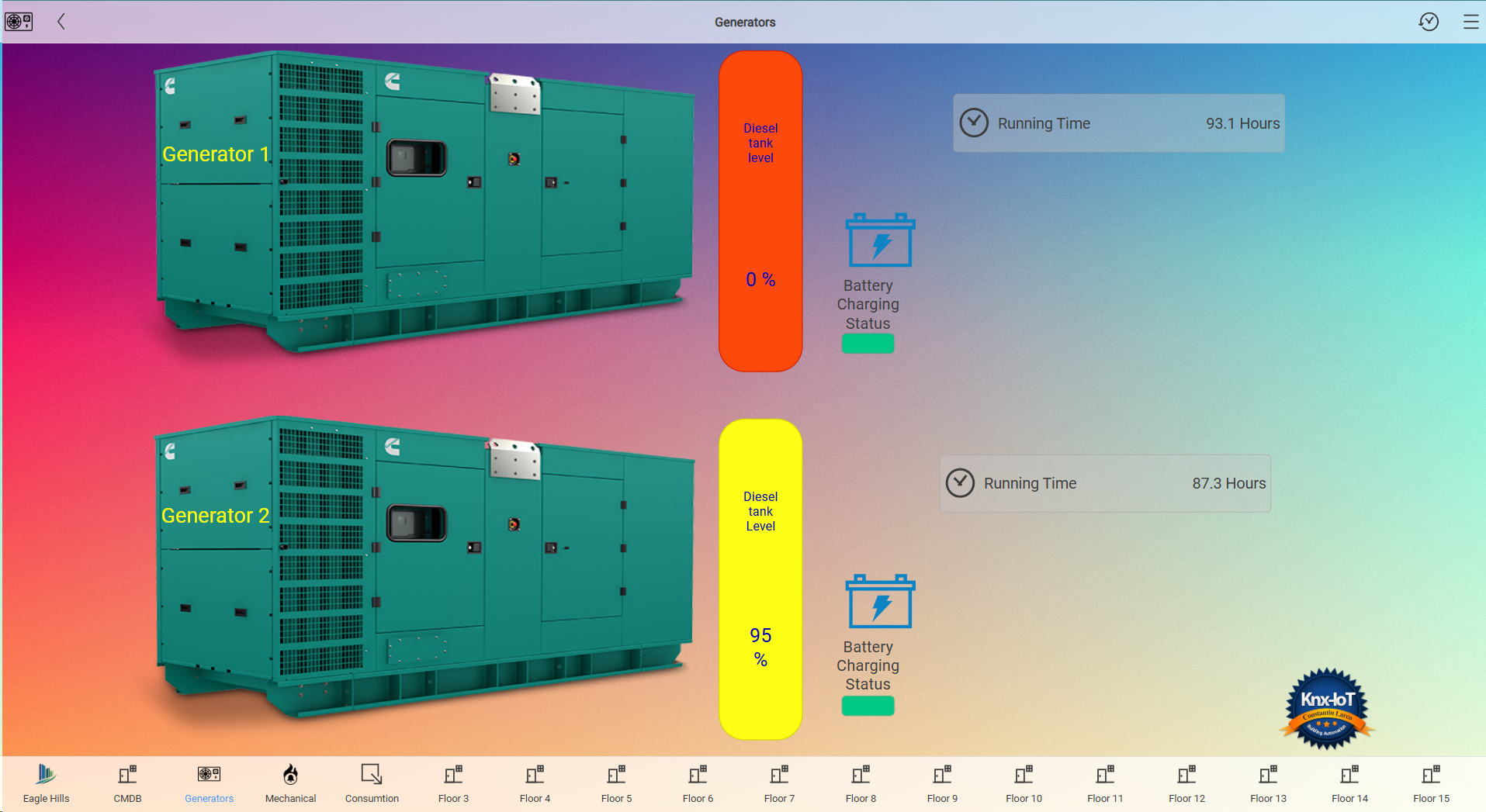
Task: Open the history clock icon in header
Action: coord(1429,22)
